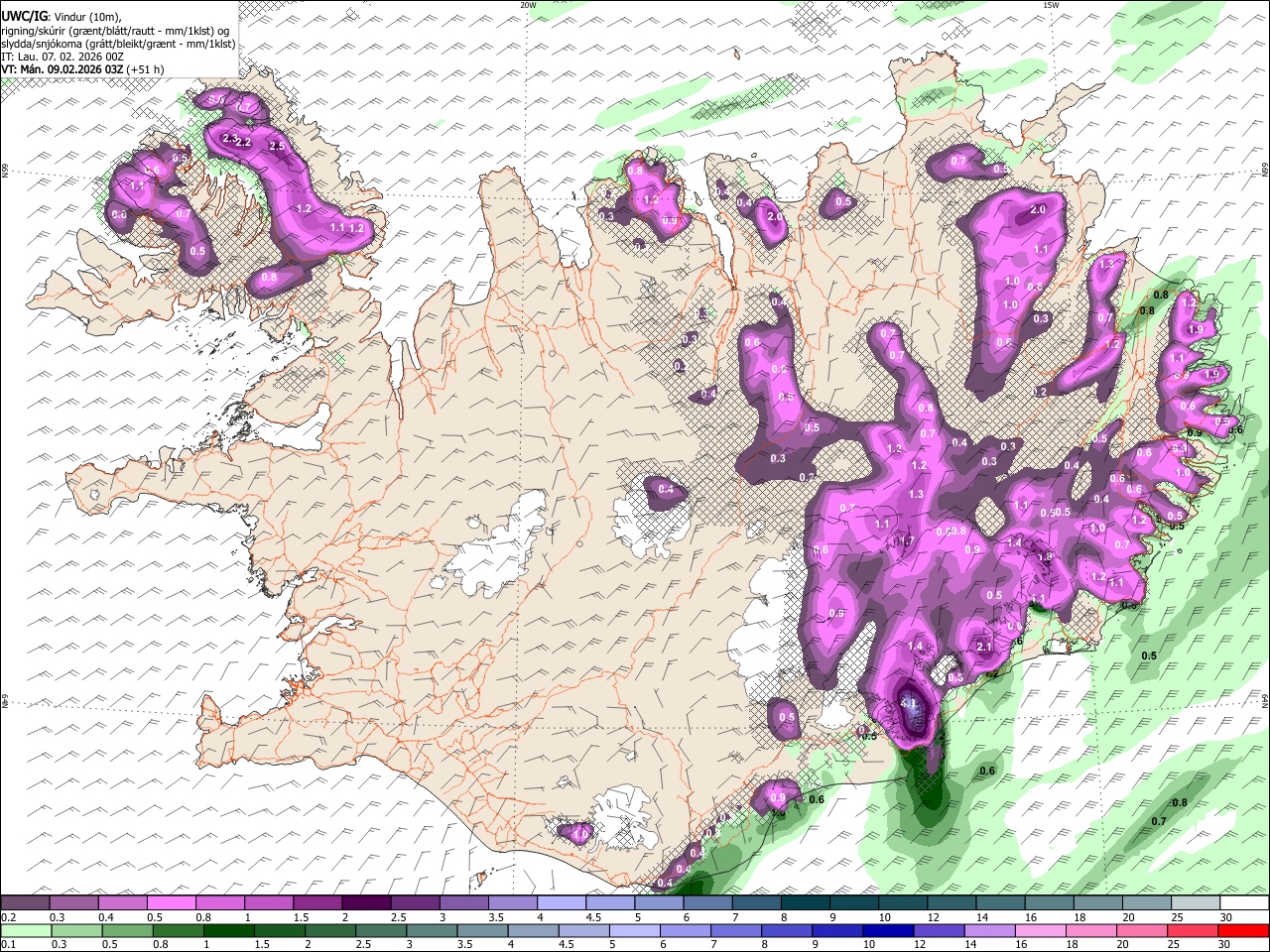Click the '1.8' snowfall value on the map
This screenshot has height=952, width=1270.
click(x=1045, y=556)
